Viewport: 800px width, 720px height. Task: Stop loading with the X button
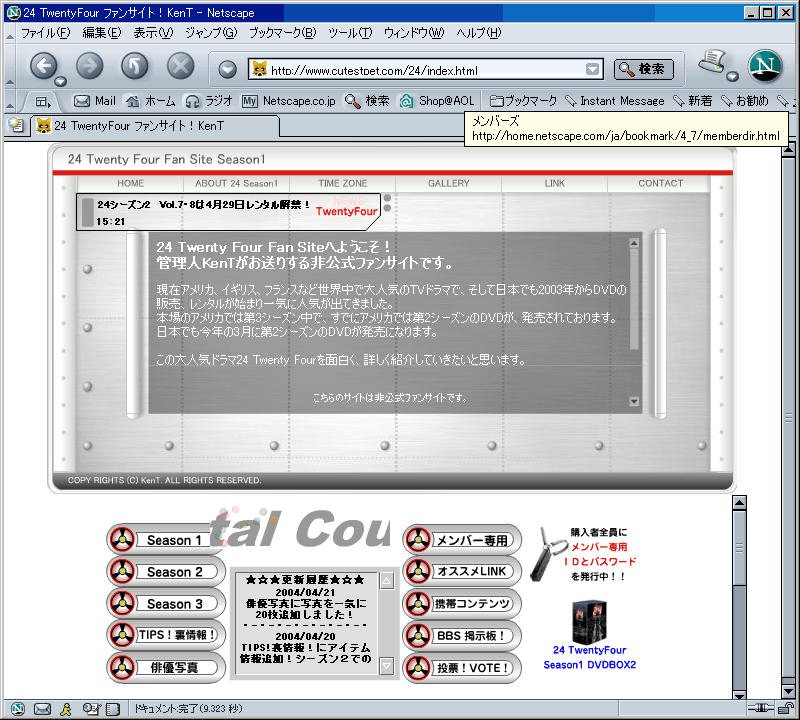[181, 66]
